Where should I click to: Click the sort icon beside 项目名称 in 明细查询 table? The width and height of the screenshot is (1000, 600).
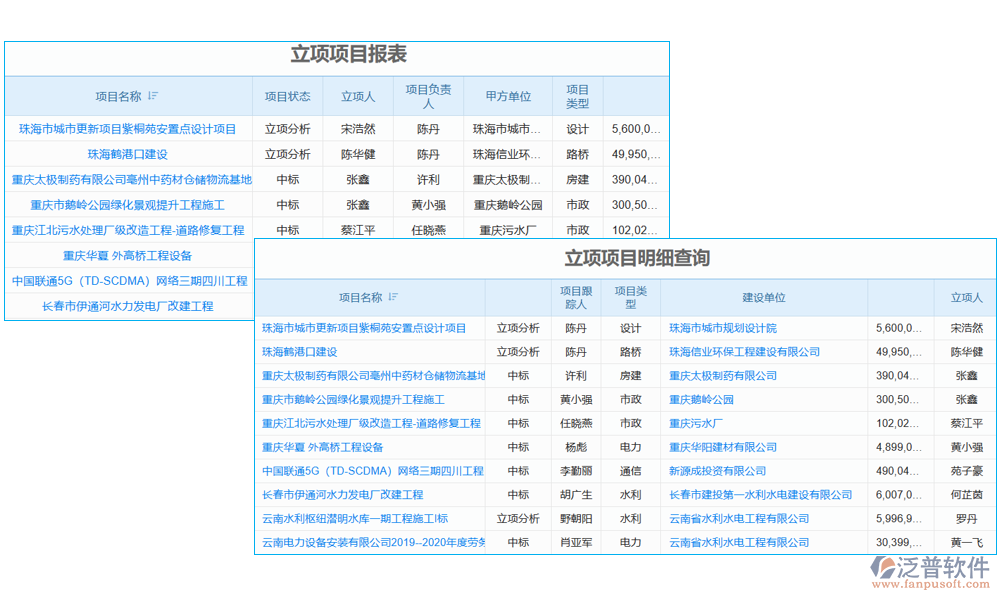[395, 297]
